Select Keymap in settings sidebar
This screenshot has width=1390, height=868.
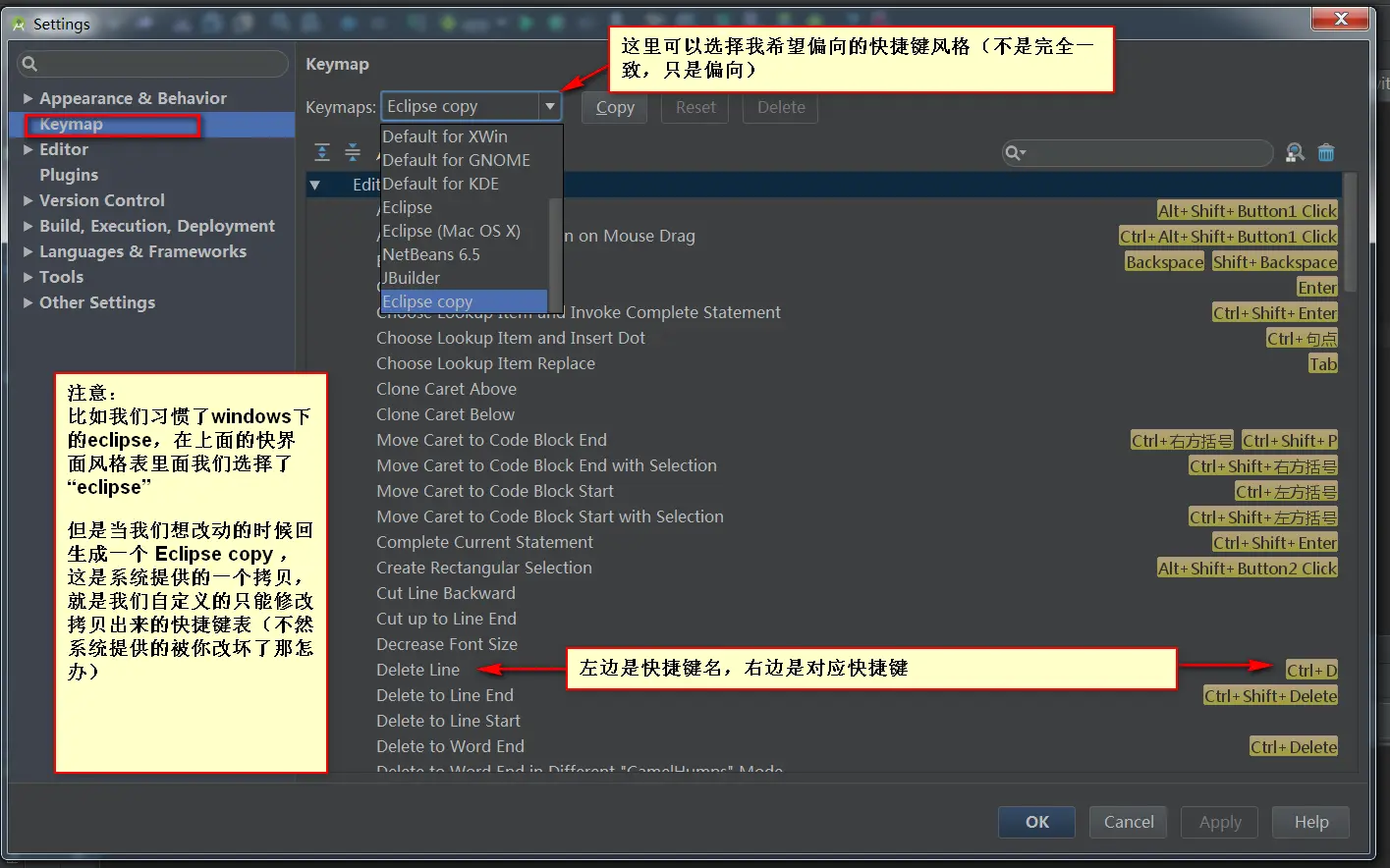point(71,124)
